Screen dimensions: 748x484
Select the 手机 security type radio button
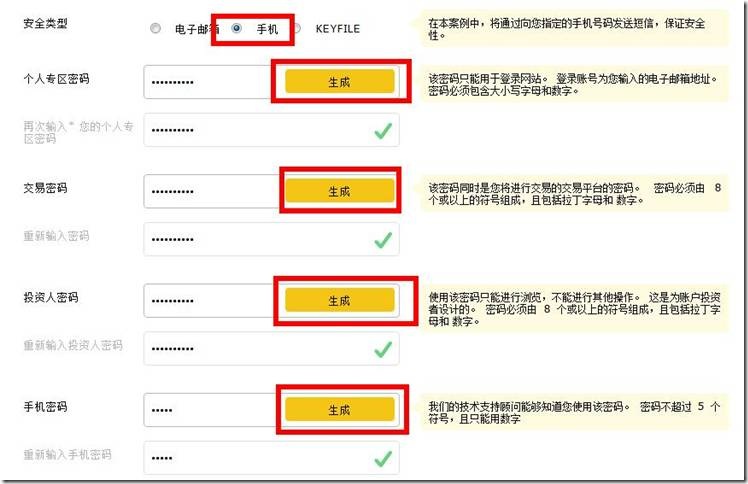click(x=236, y=28)
